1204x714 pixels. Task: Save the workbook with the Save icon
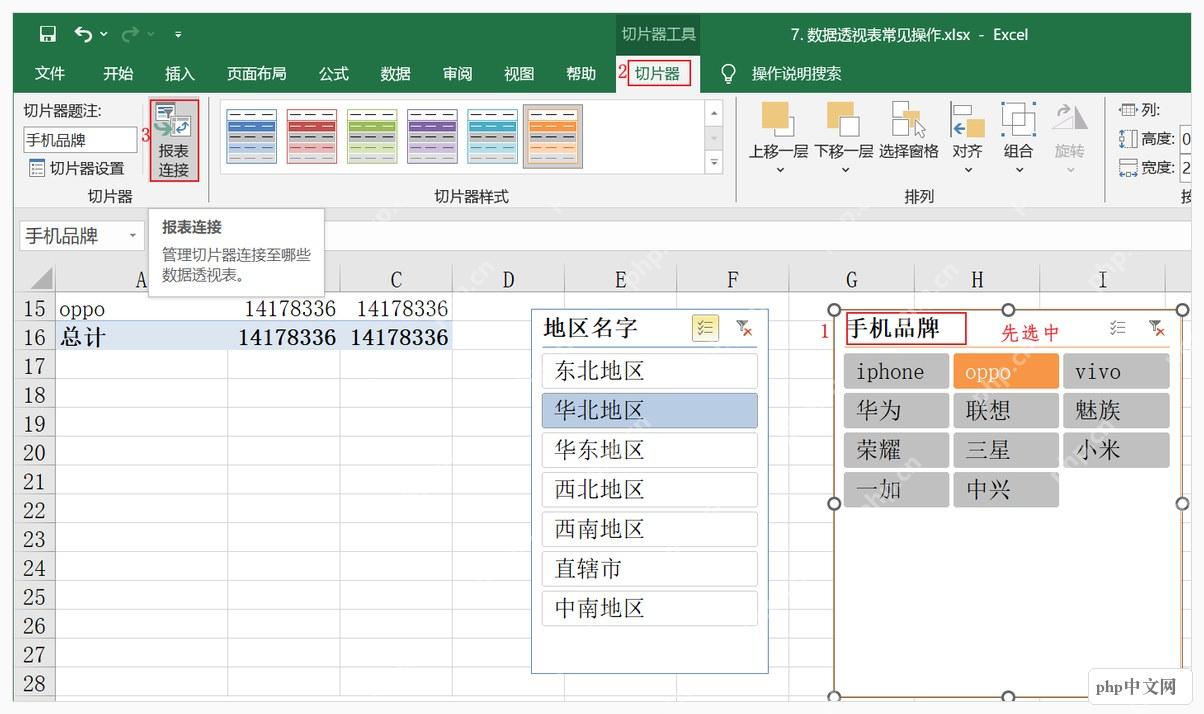tap(48, 35)
